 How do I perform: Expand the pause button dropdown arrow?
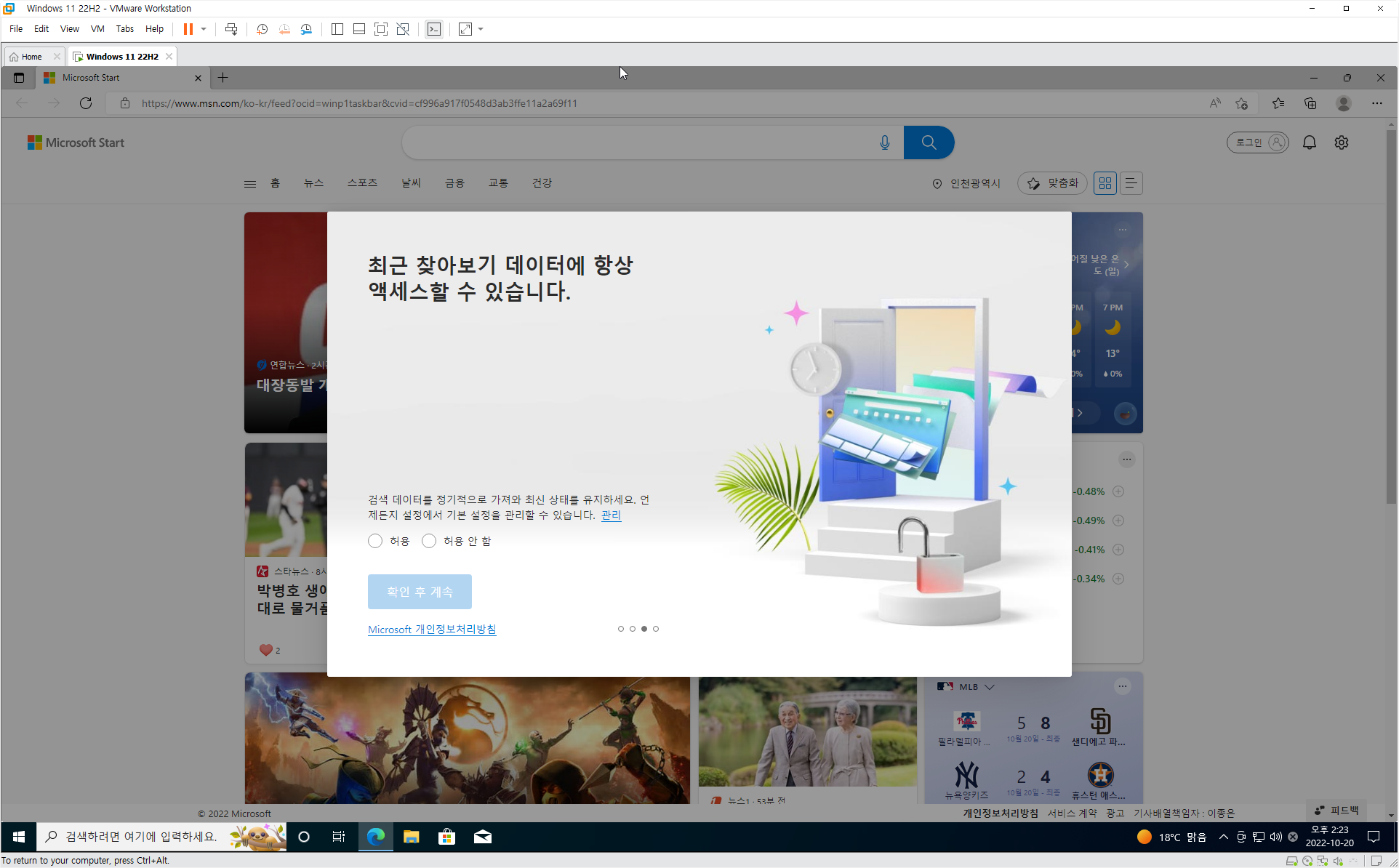click(204, 29)
